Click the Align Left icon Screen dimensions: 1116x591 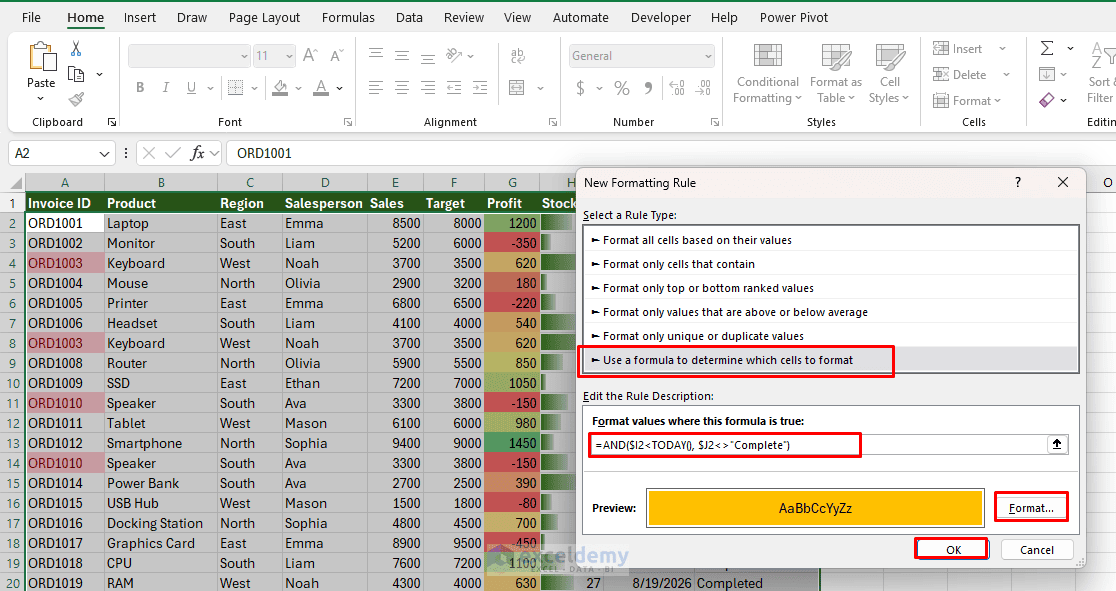(376, 88)
